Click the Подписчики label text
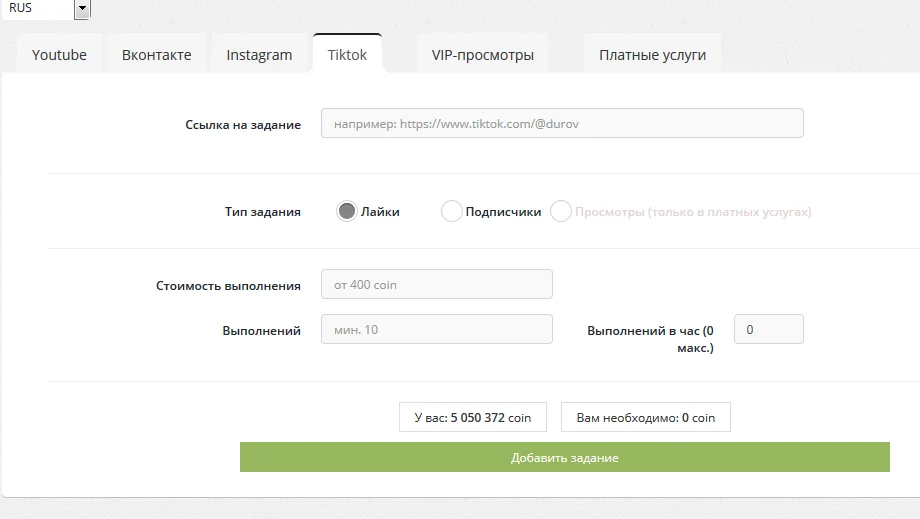The height and width of the screenshot is (519, 920). [503, 212]
